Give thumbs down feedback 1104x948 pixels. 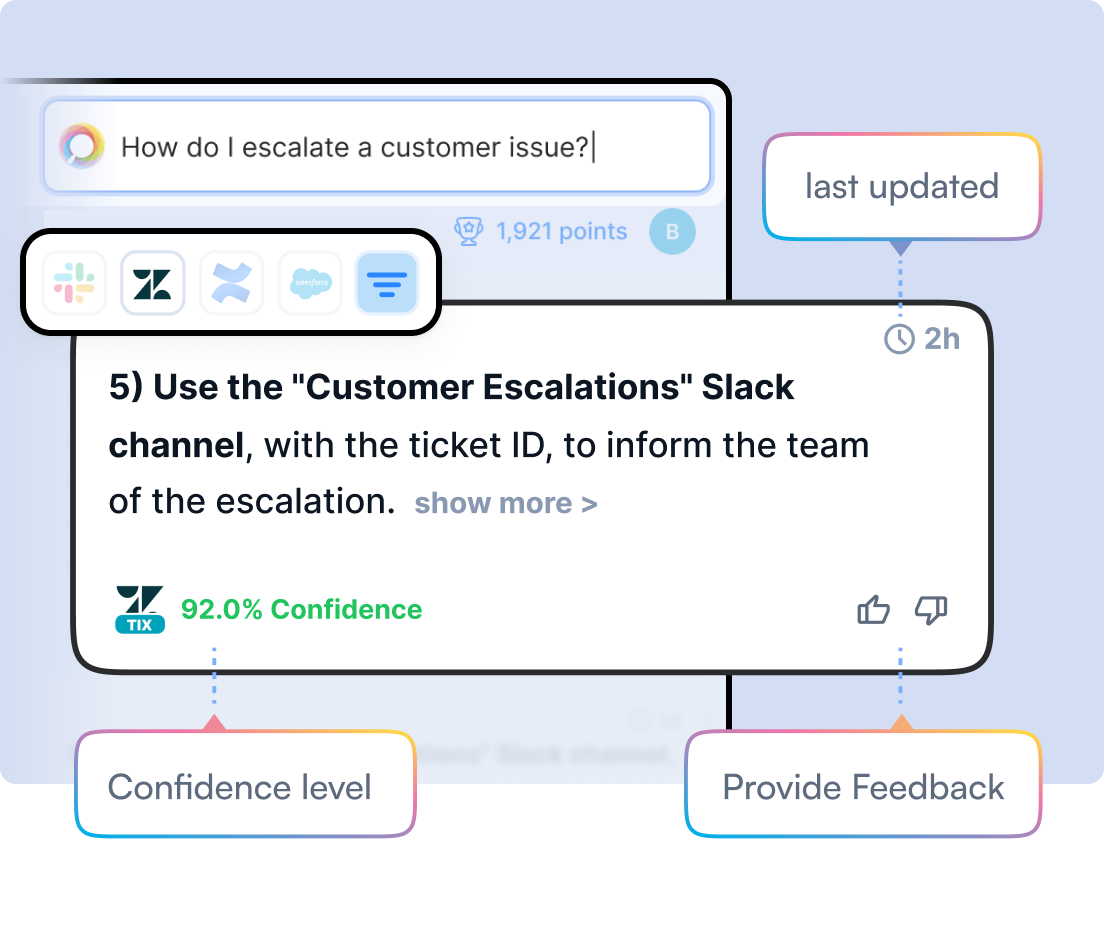click(931, 609)
